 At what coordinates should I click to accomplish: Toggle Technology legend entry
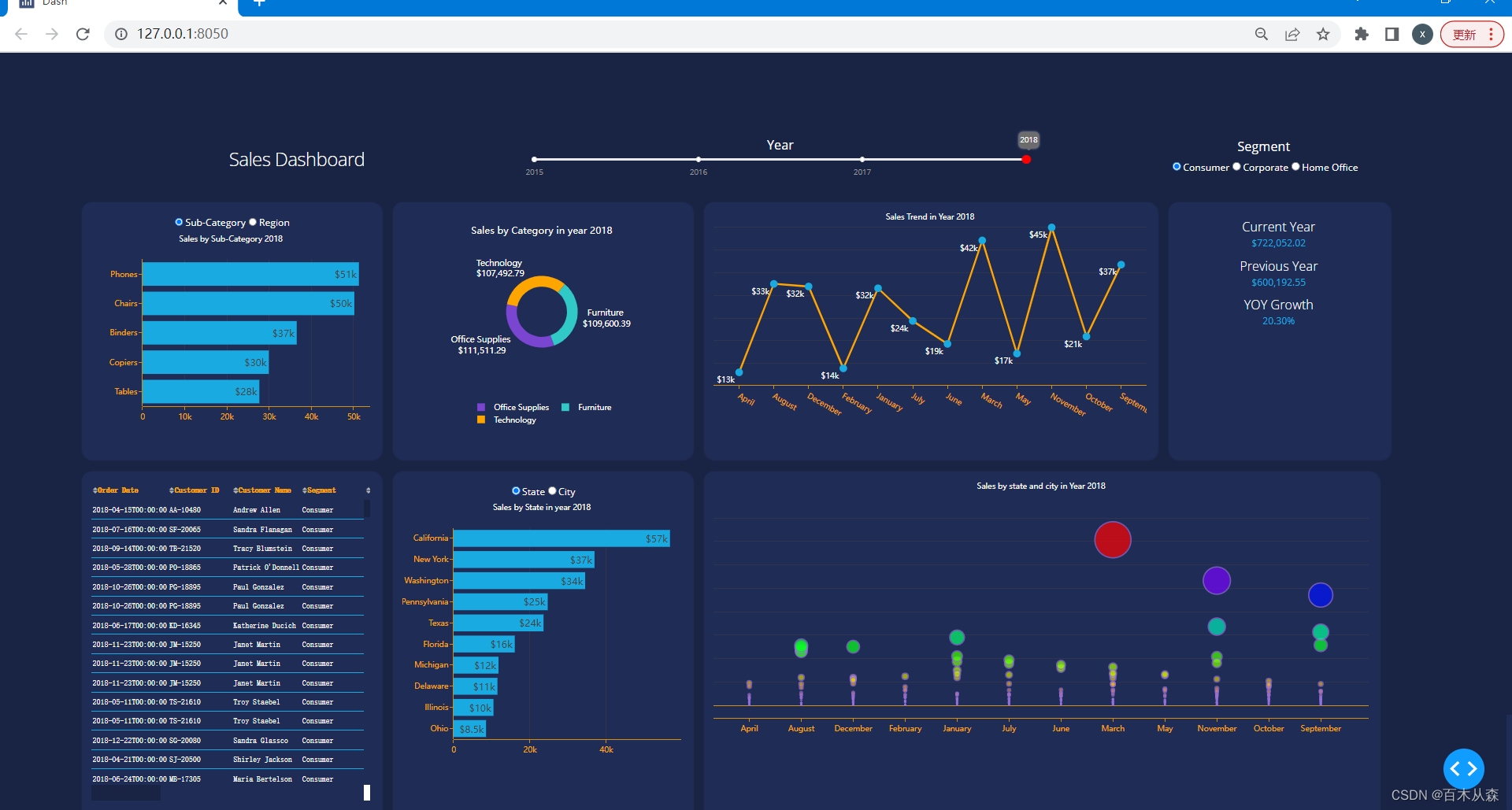pyautogui.click(x=506, y=420)
